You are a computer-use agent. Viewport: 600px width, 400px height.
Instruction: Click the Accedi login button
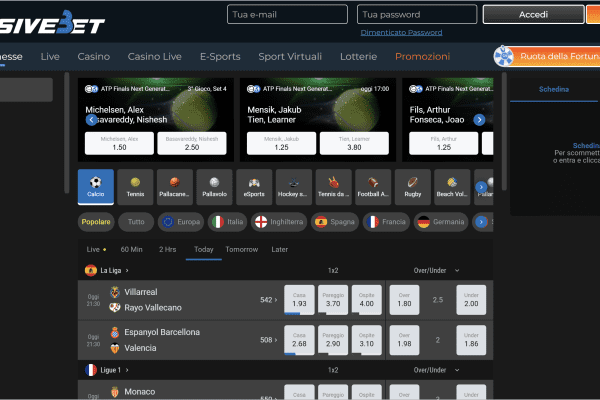click(x=533, y=15)
